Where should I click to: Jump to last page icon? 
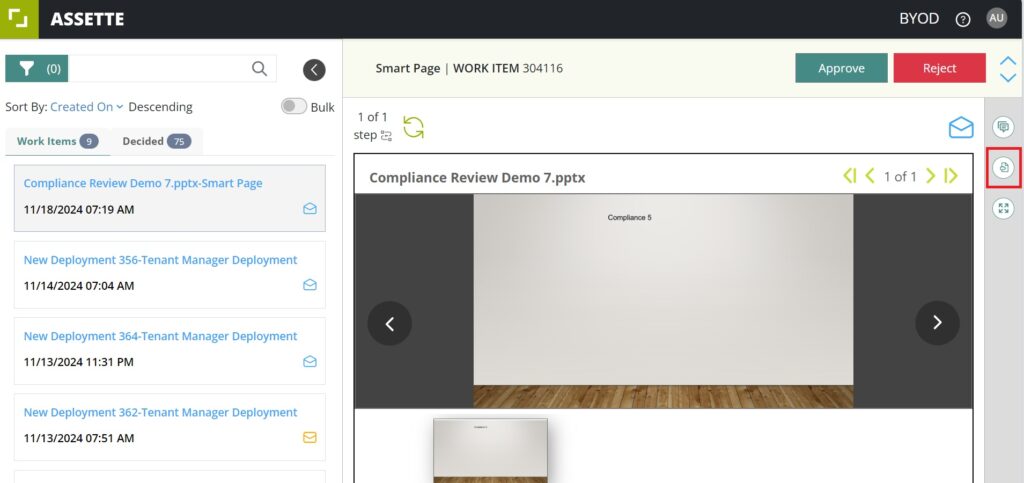pos(951,176)
